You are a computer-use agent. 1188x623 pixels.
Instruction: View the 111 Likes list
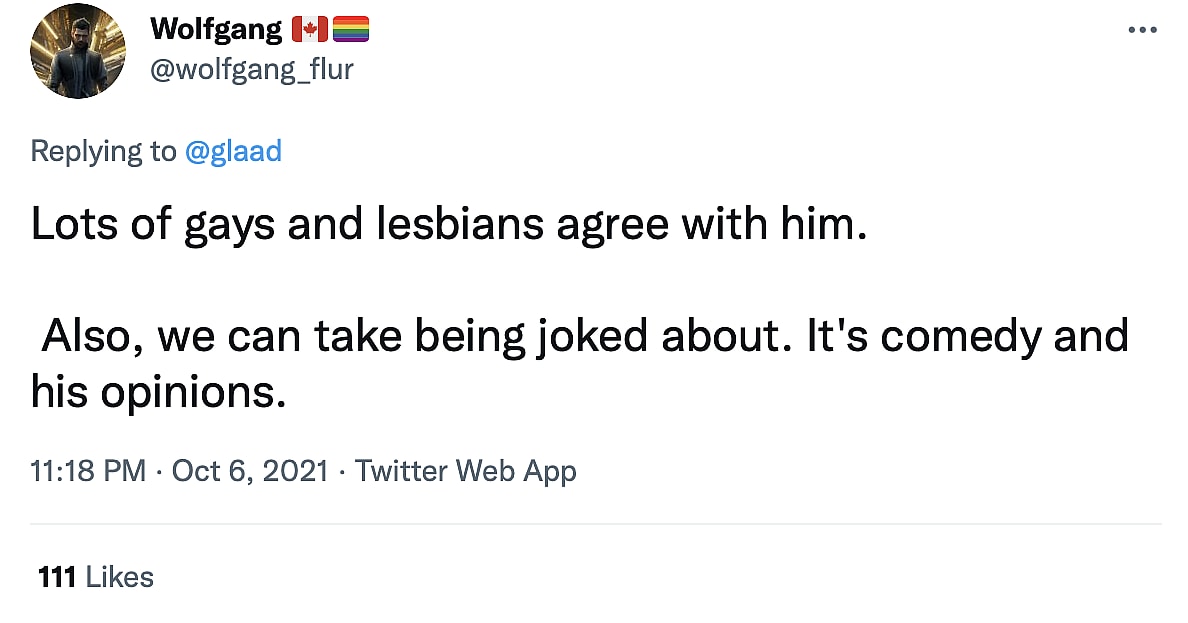point(95,577)
